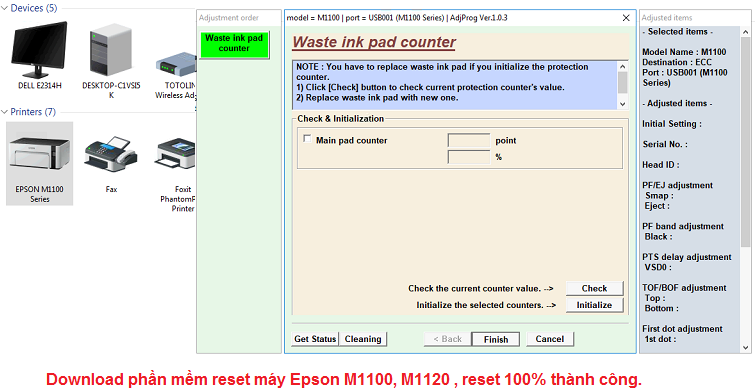This screenshot has height=392, width=755.
Task: Click the disabled Back button
Action: coord(447,339)
